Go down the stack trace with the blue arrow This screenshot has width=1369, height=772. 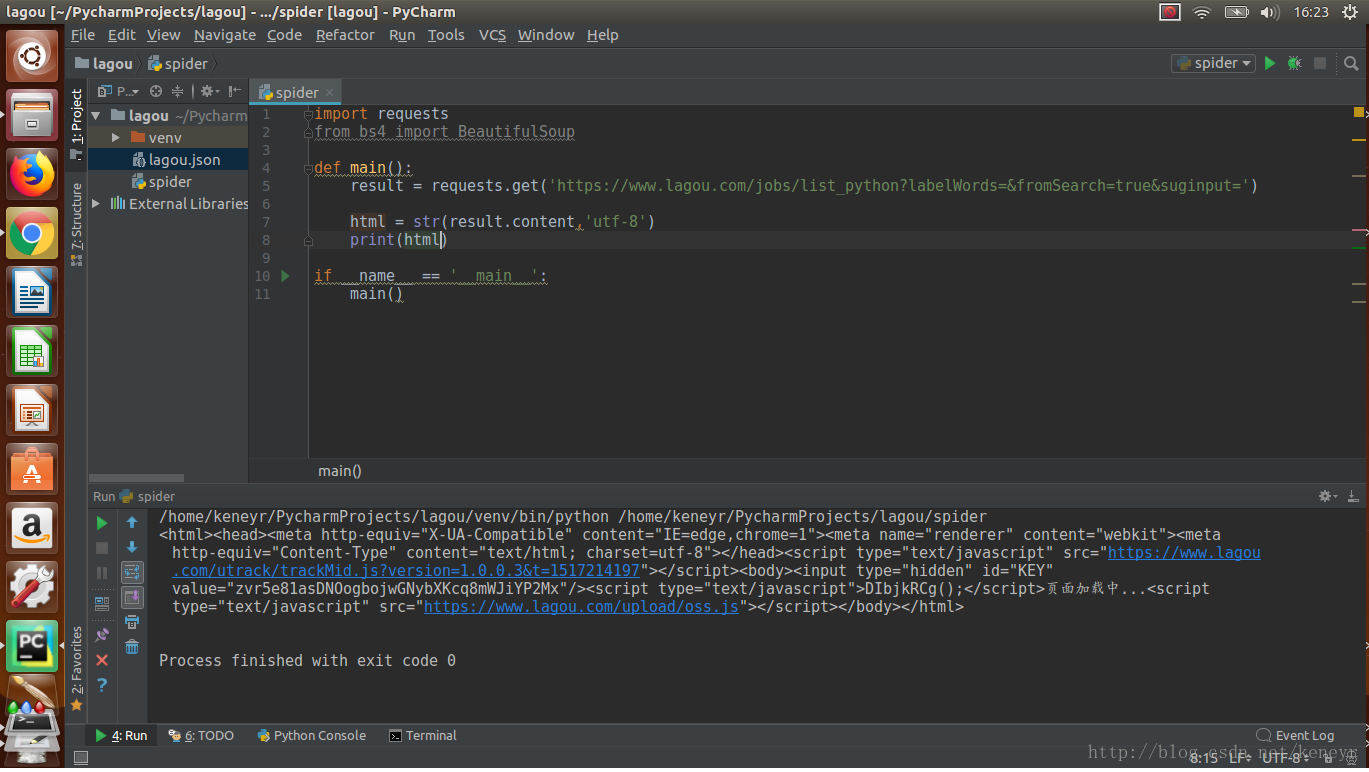[x=132, y=547]
